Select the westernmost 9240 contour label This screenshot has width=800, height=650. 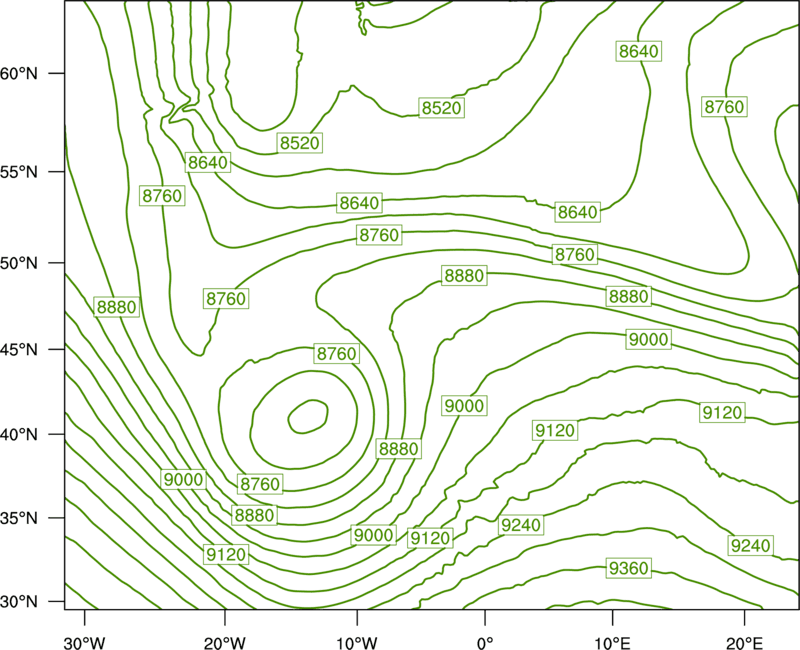(x=520, y=525)
